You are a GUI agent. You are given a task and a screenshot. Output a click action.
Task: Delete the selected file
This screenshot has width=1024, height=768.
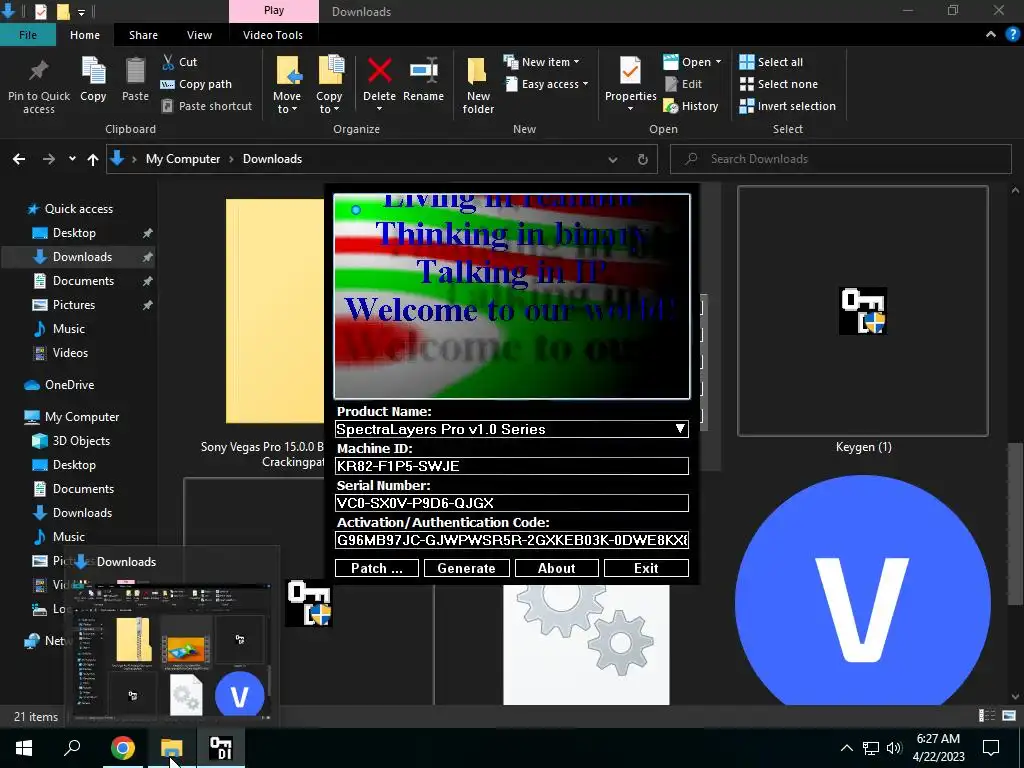[379, 84]
